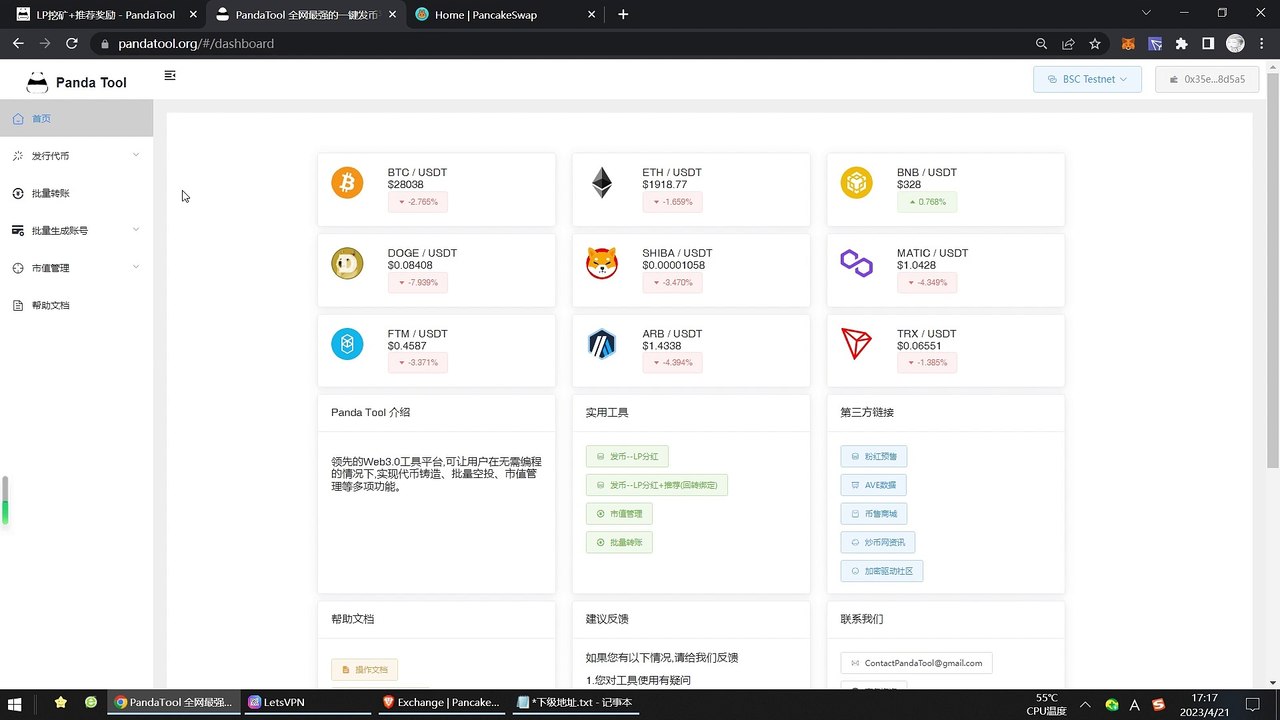Open the 粉红预售 third-party link
The width and height of the screenshot is (1280, 720).
coord(874,457)
